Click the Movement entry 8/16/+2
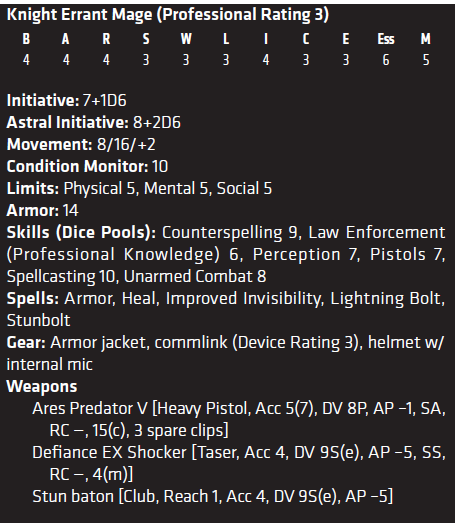The width and height of the screenshot is (455, 523). point(126,144)
